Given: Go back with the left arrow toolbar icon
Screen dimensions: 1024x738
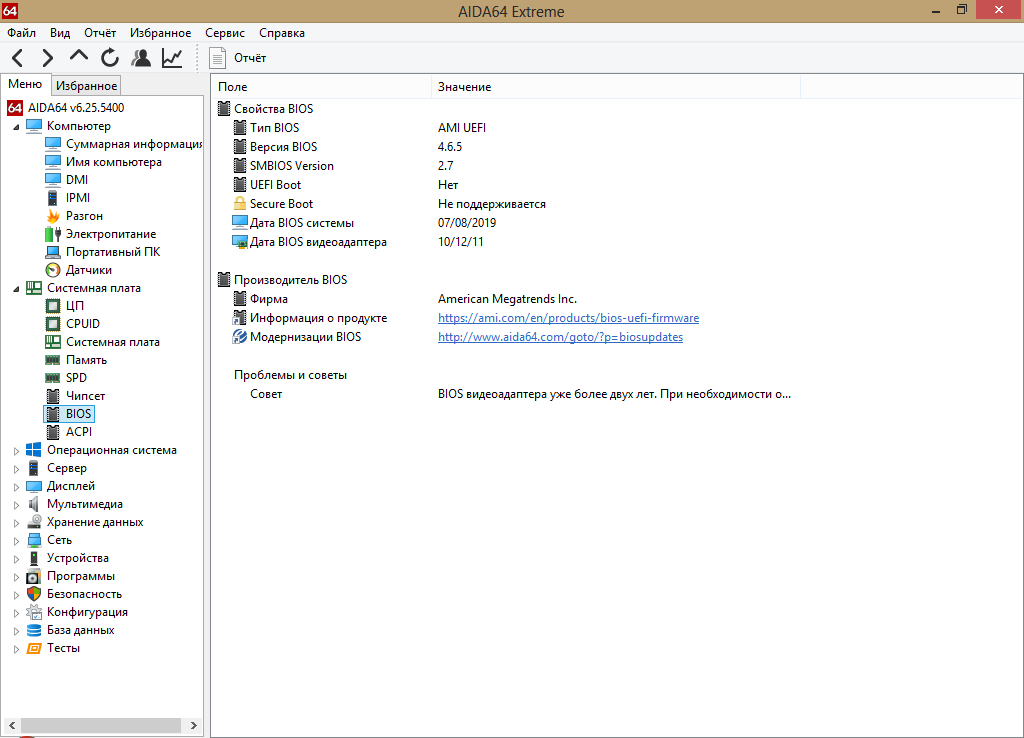Looking at the screenshot, I should click(x=18, y=58).
